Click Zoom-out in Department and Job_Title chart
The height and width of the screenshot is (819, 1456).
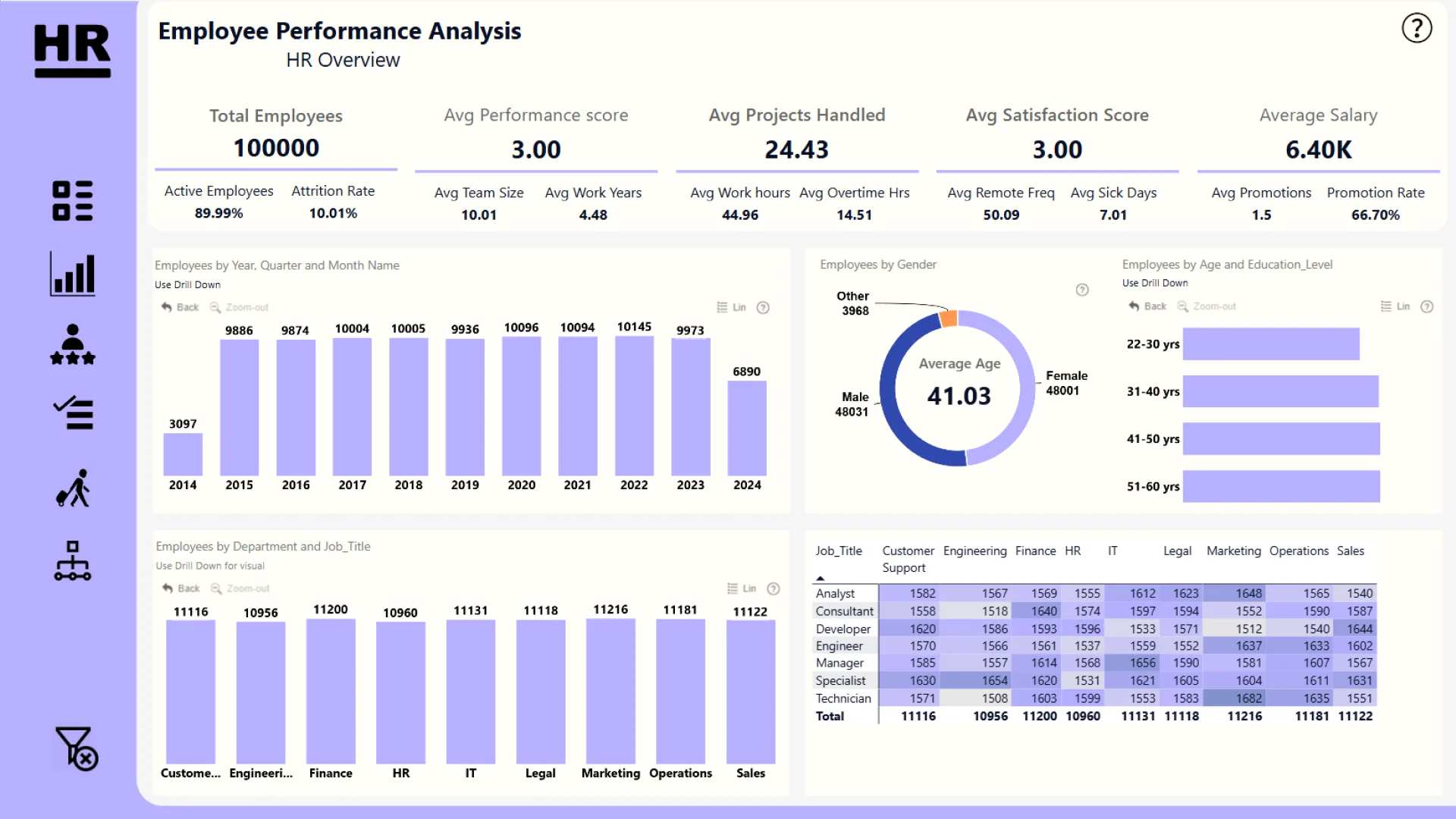[x=240, y=588]
